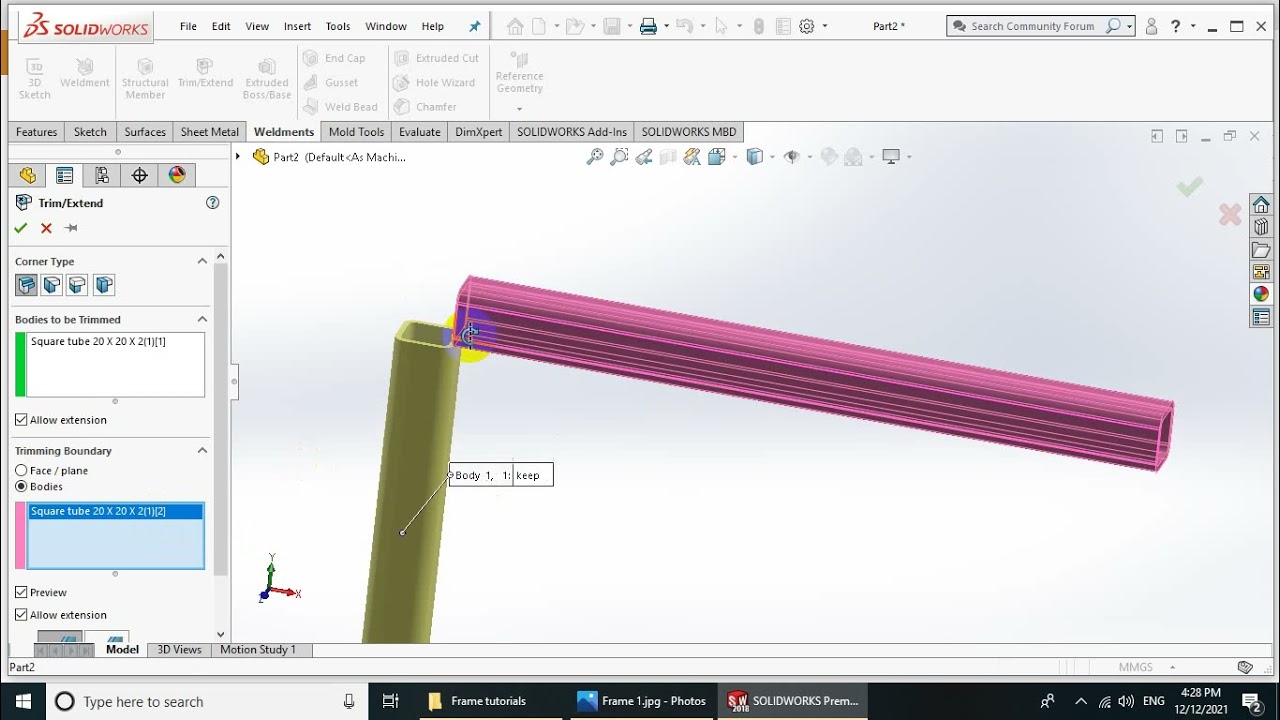The height and width of the screenshot is (720, 1280).
Task: Expand the Part2 flyout design tree
Action: [238, 156]
